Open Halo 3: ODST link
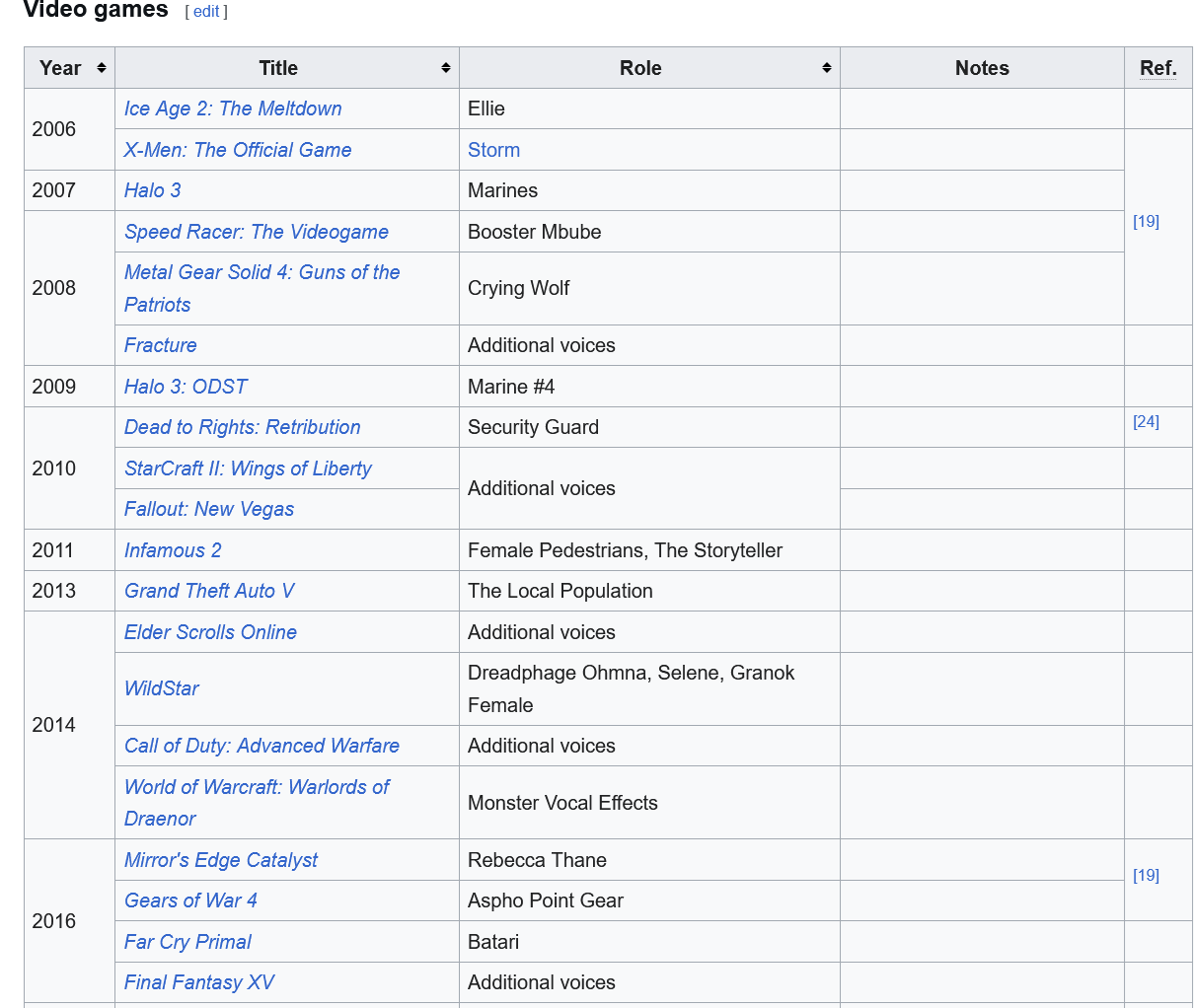Image resolution: width=1195 pixels, height=1008 pixels. (186, 387)
